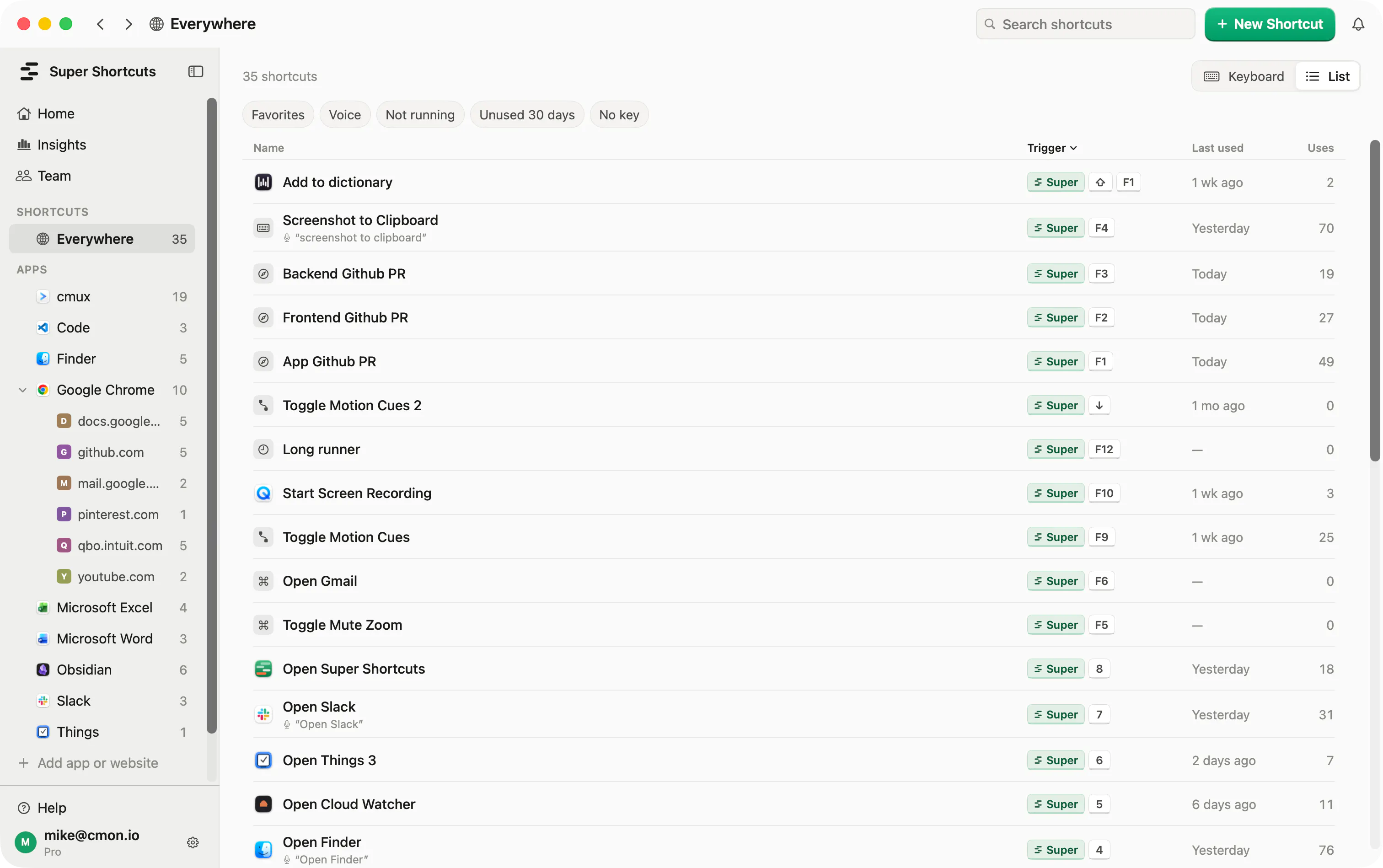
Task: Click the Long runner clock icon
Action: (x=263, y=450)
